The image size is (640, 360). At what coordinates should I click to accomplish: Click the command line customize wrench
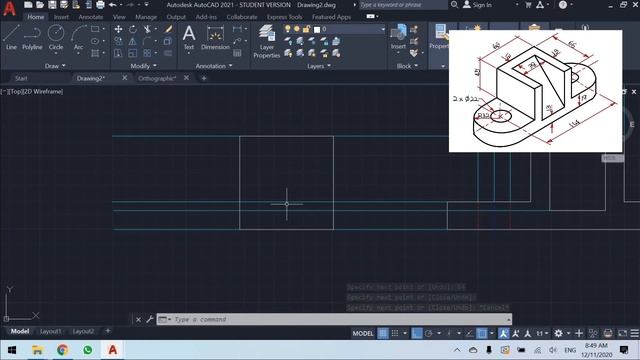tap(149, 319)
